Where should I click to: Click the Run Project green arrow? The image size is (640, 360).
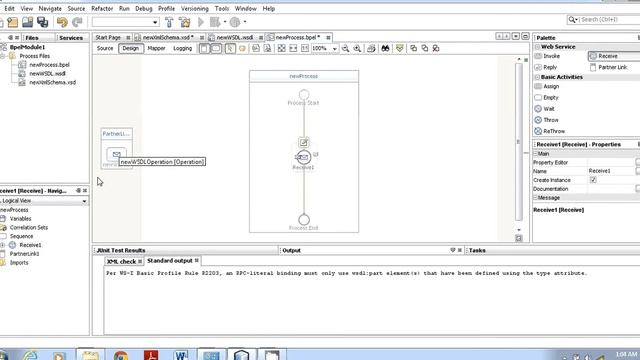[x=201, y=22]
